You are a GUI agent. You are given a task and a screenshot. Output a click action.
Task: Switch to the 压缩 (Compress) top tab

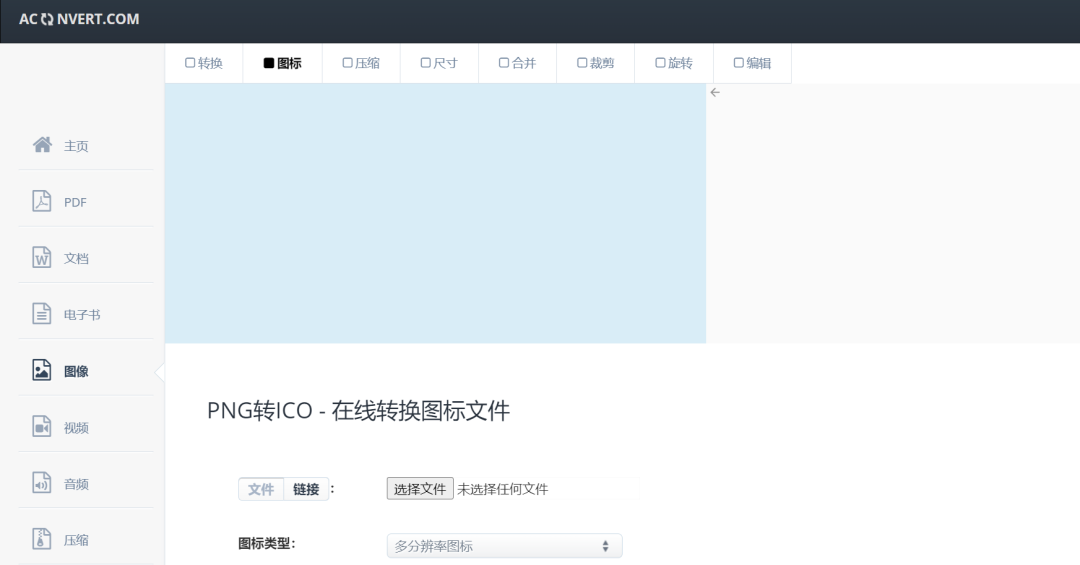[x=361, y=63]
